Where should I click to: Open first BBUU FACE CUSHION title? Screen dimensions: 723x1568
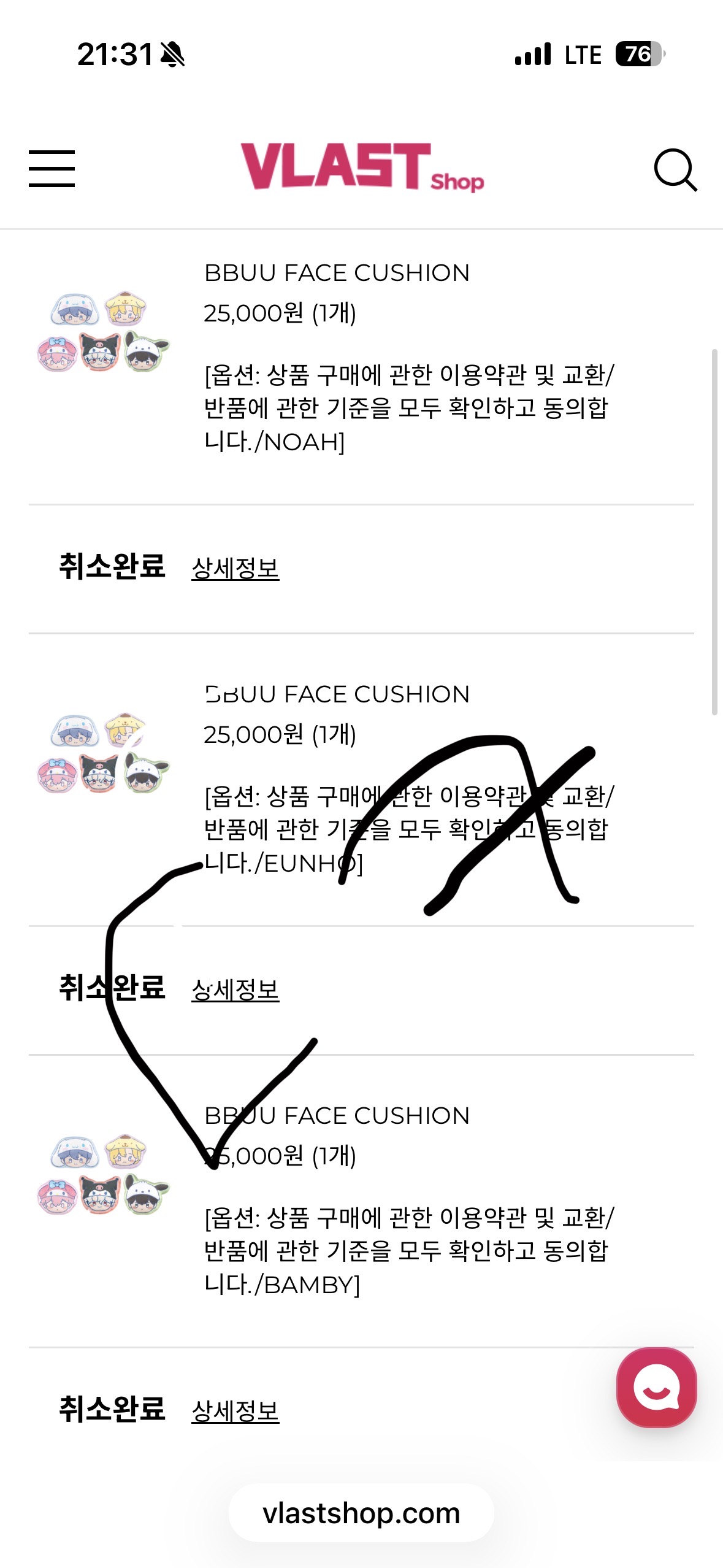tap(337, 273)
